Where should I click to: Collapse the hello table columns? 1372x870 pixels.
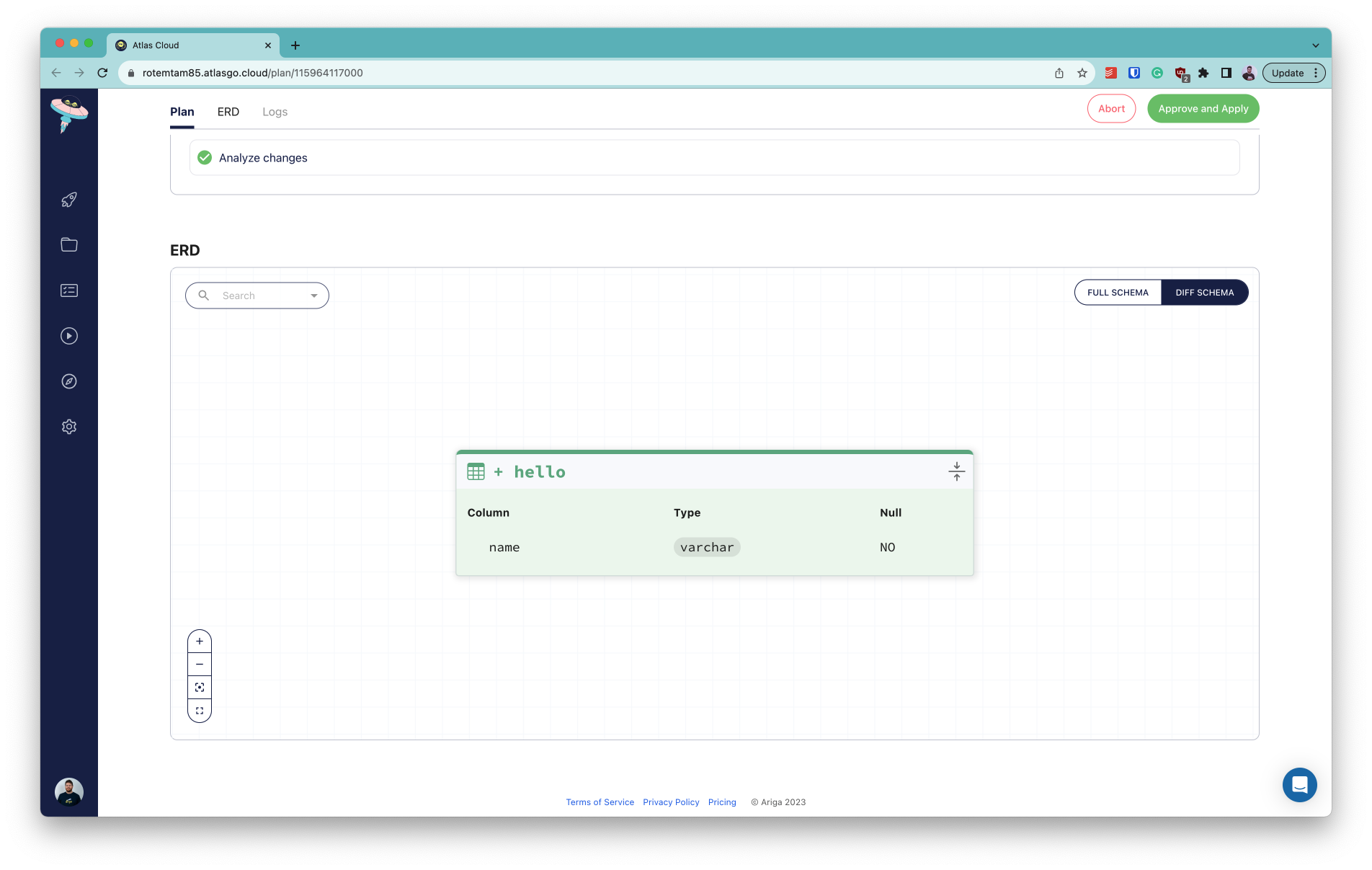(x=956, y=471)
